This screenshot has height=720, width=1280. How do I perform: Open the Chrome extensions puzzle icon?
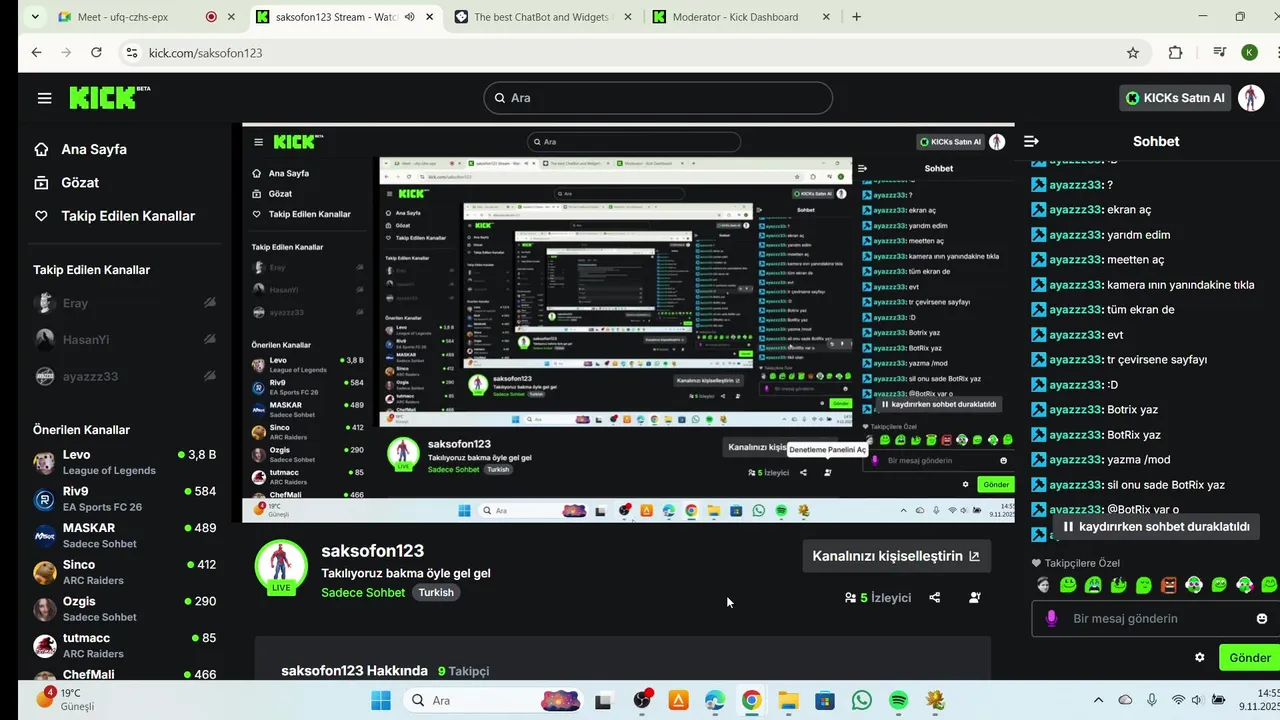pyautogui.click(x=1176, y=52)
